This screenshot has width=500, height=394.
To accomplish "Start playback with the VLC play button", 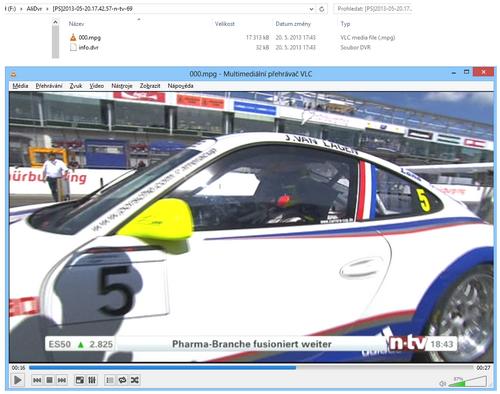I will click(x=18, y=380).
